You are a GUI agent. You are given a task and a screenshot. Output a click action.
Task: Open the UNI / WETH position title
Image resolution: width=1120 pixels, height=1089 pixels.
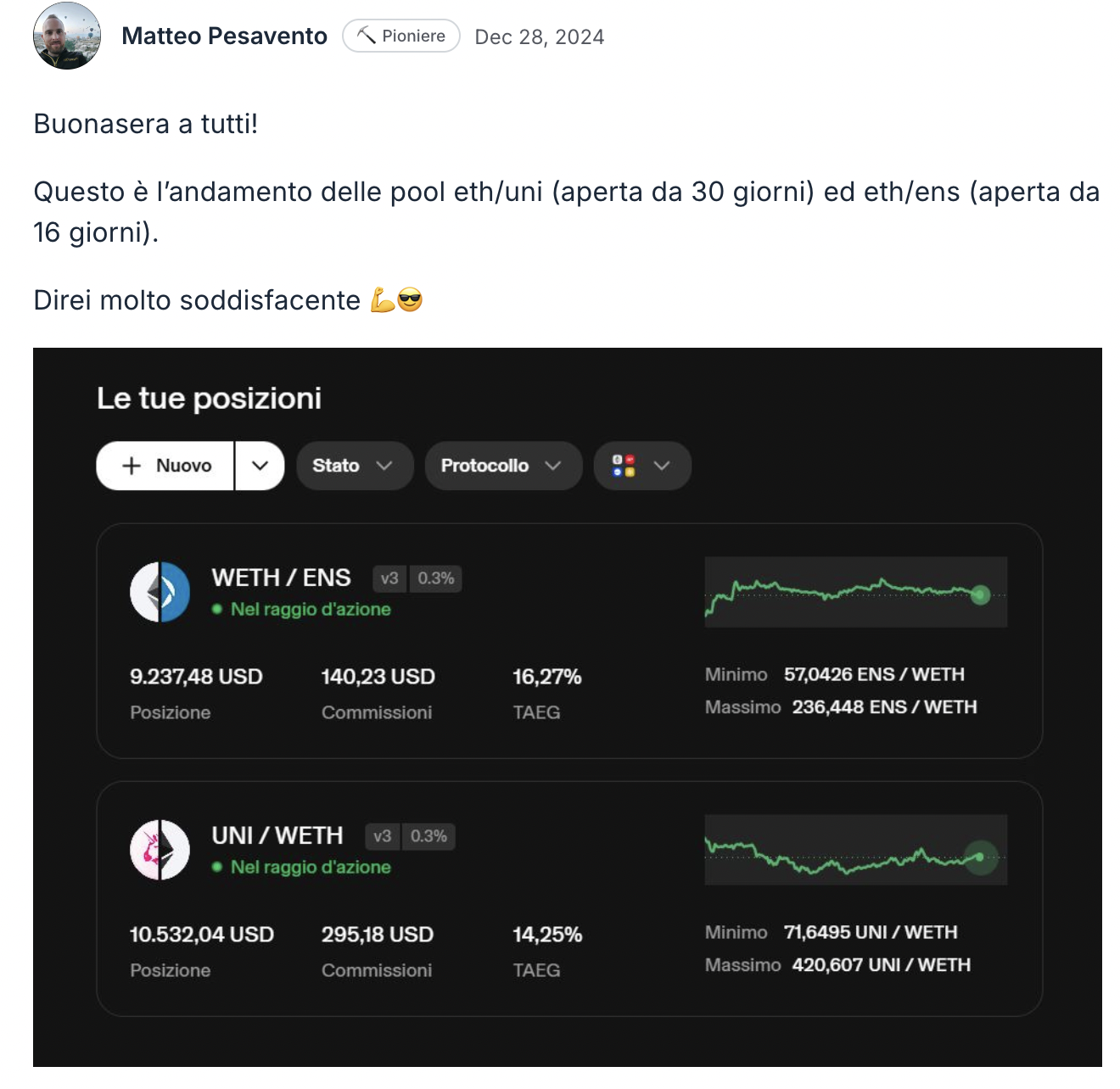tap(277, 835)
